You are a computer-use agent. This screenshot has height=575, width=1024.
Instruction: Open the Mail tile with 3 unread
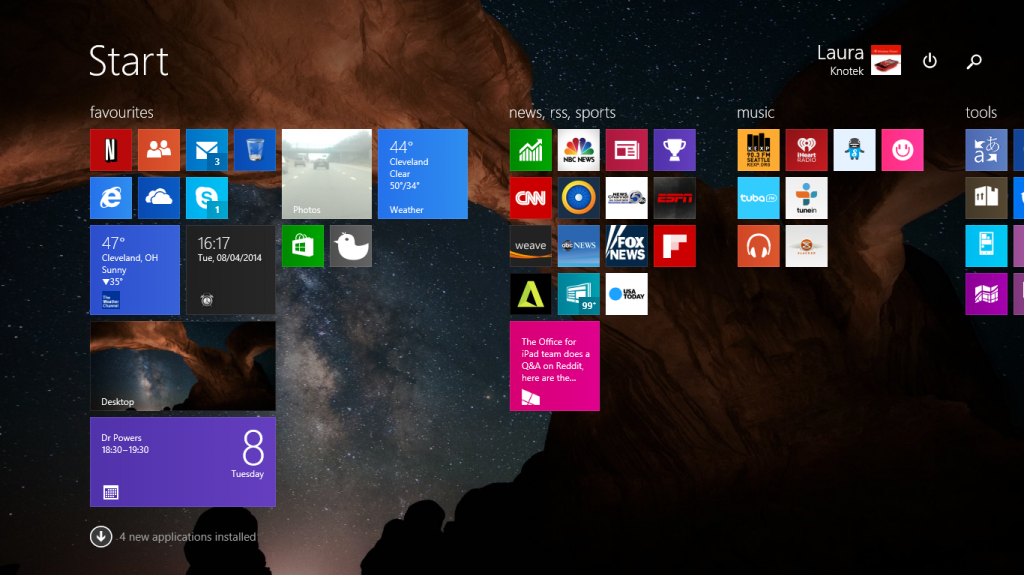click(206, 150)
